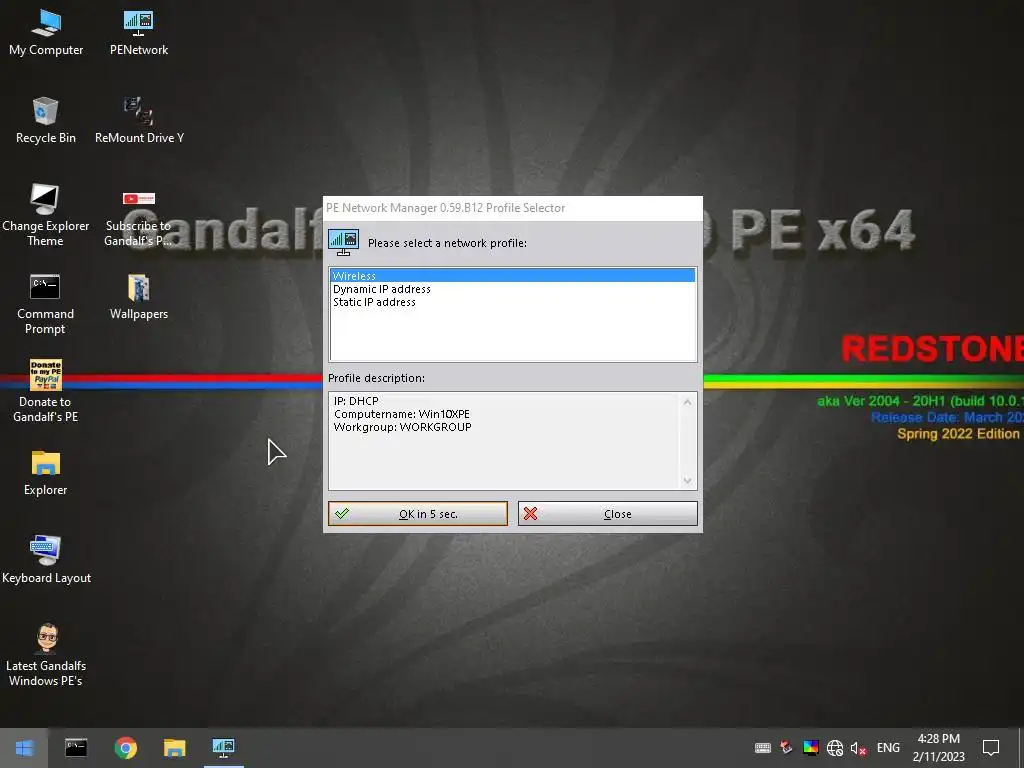Viewport: 1024px width, 768px height.
Task: Open the notification center icon
Action: [991, 748]
